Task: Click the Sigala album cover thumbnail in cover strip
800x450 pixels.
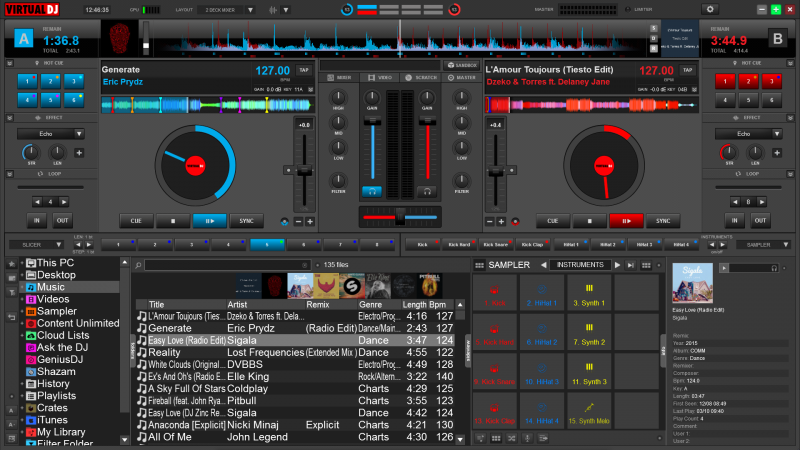Action: click(x=300, y=286)
